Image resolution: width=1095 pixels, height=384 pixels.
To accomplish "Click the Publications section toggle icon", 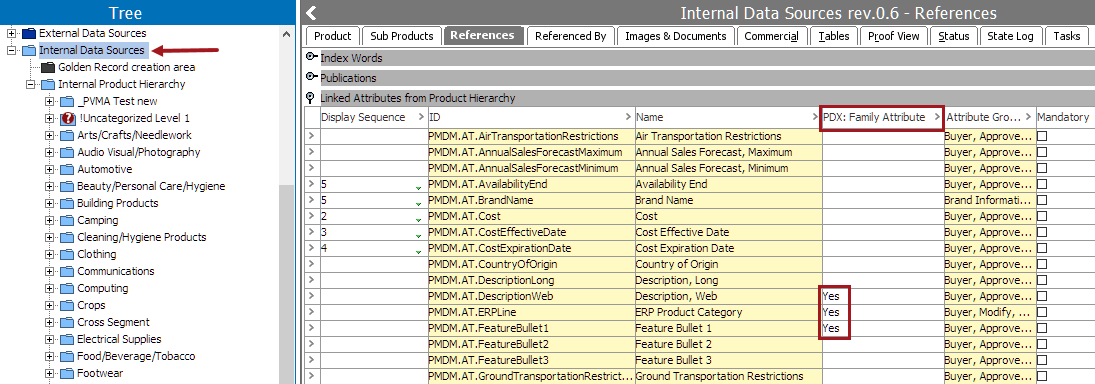I will (312, 77).
